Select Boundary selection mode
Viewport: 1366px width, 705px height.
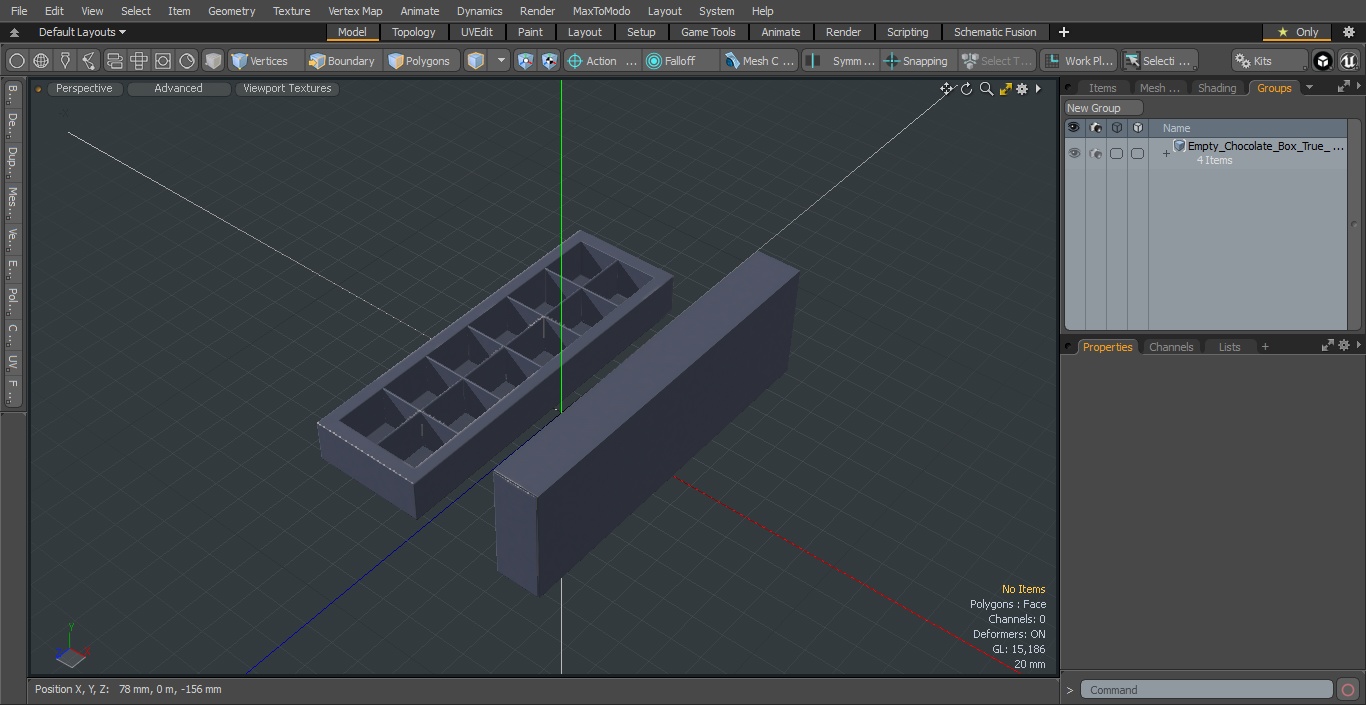pyautogui.click(x=344, y=61)
